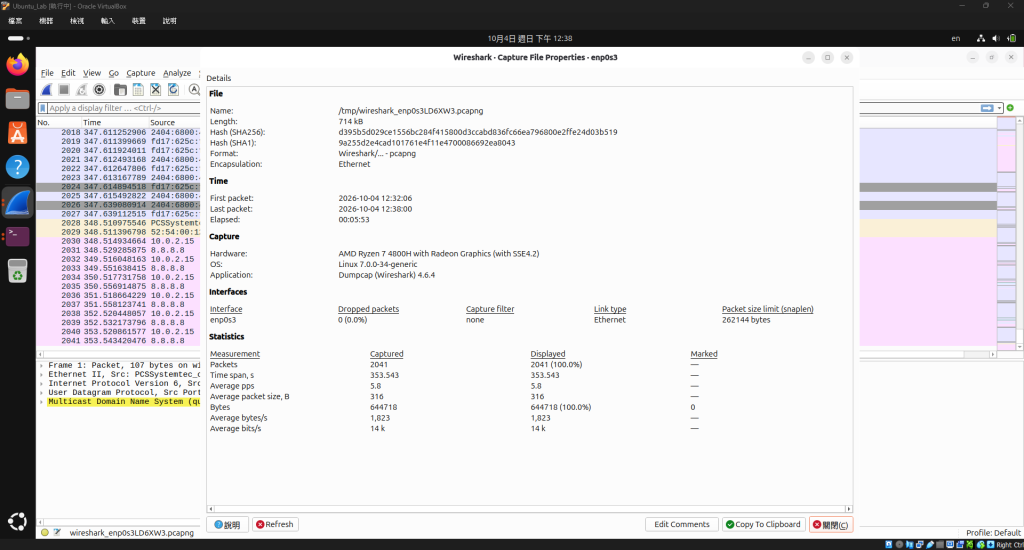1024x550 pixels.
Task: Click the network icon in the top bar
Action: click(x=980, y=39)
